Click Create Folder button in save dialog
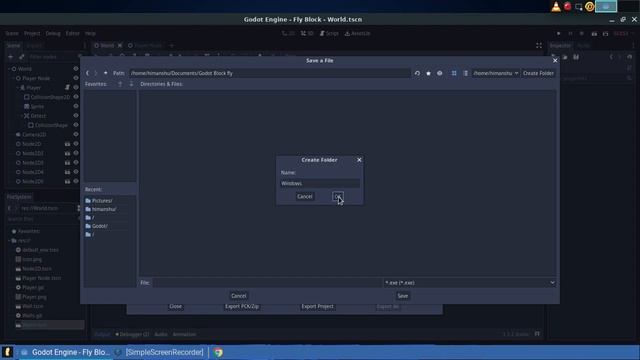The image size is (640, 360). tap(538, 73)
